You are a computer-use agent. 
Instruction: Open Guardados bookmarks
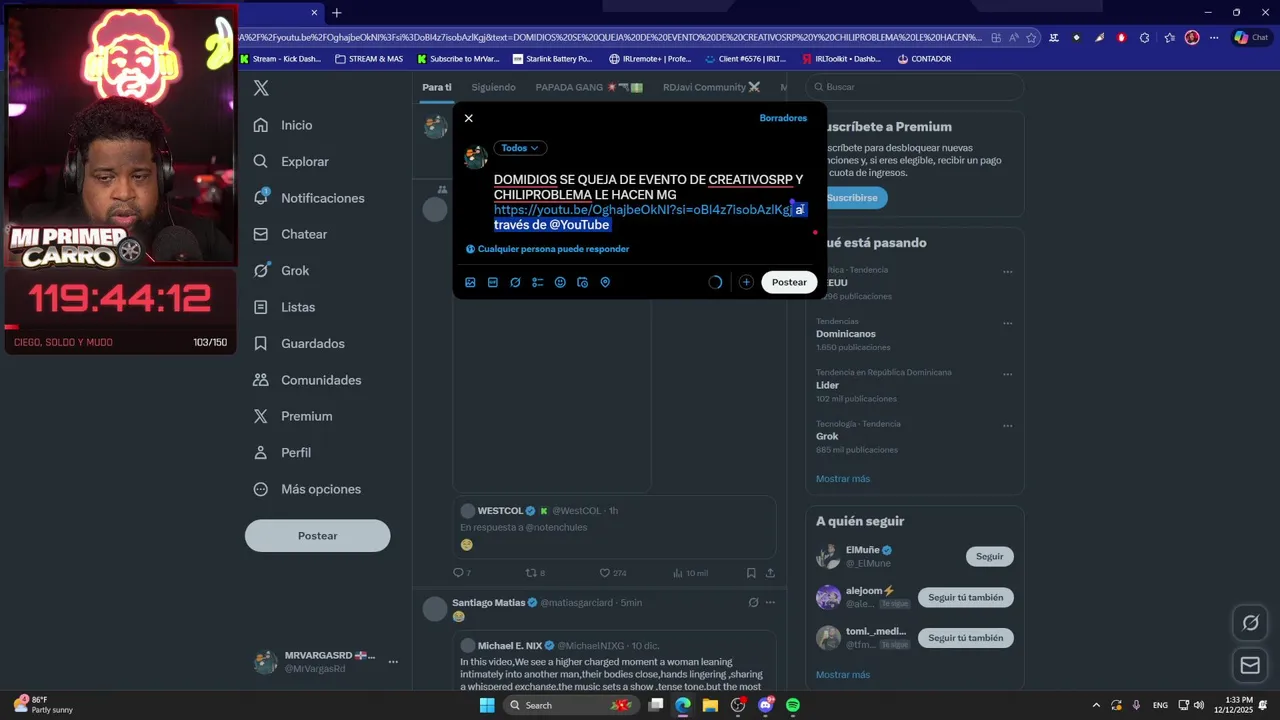click(x=299, y=343)
